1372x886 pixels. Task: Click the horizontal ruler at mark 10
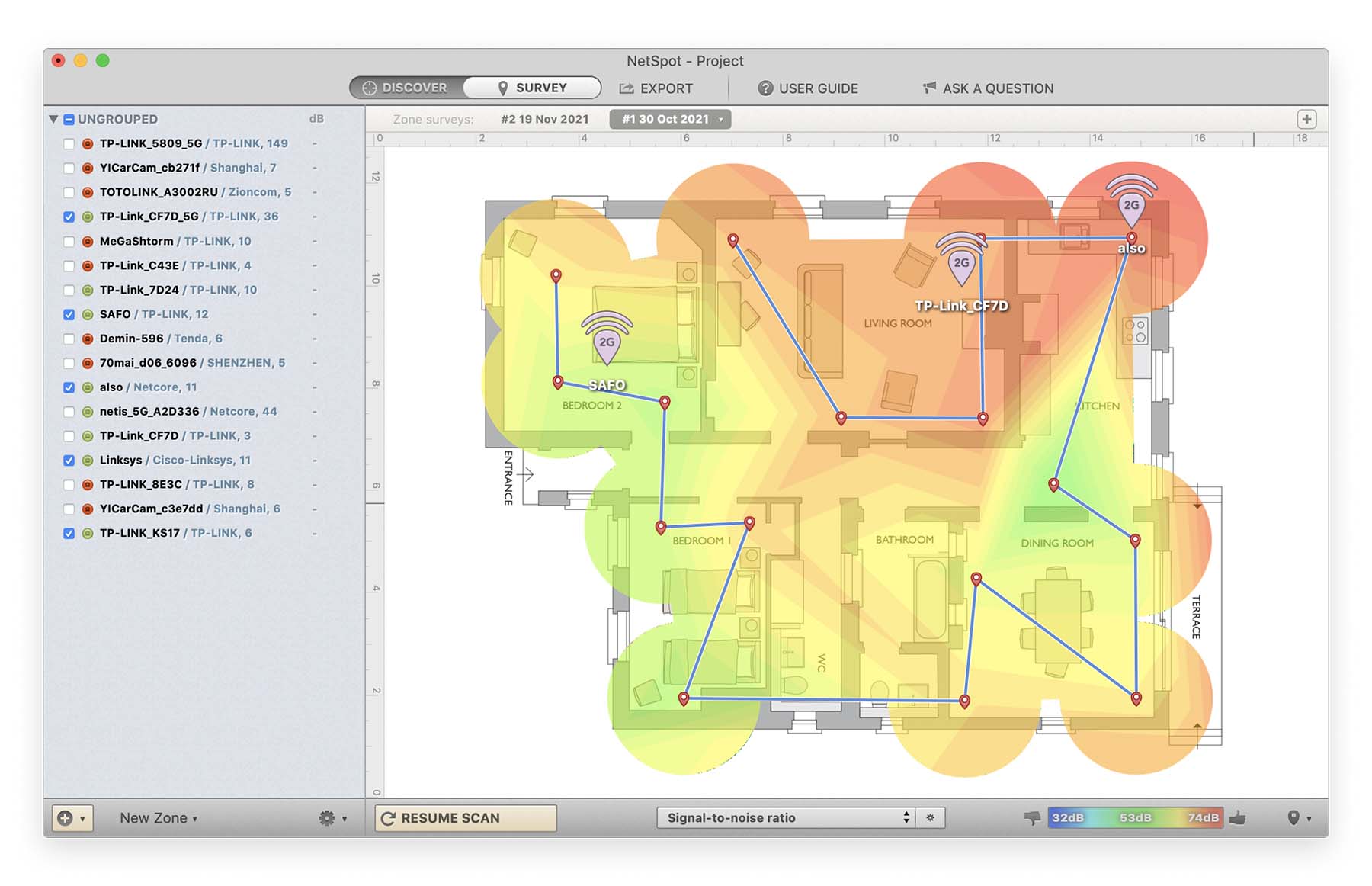893,139
